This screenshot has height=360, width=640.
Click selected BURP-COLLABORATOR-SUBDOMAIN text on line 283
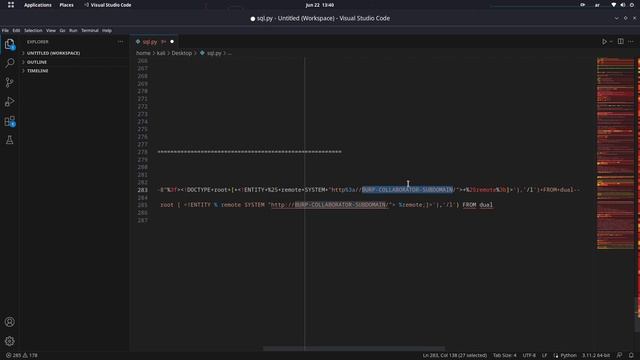[407, 190]
